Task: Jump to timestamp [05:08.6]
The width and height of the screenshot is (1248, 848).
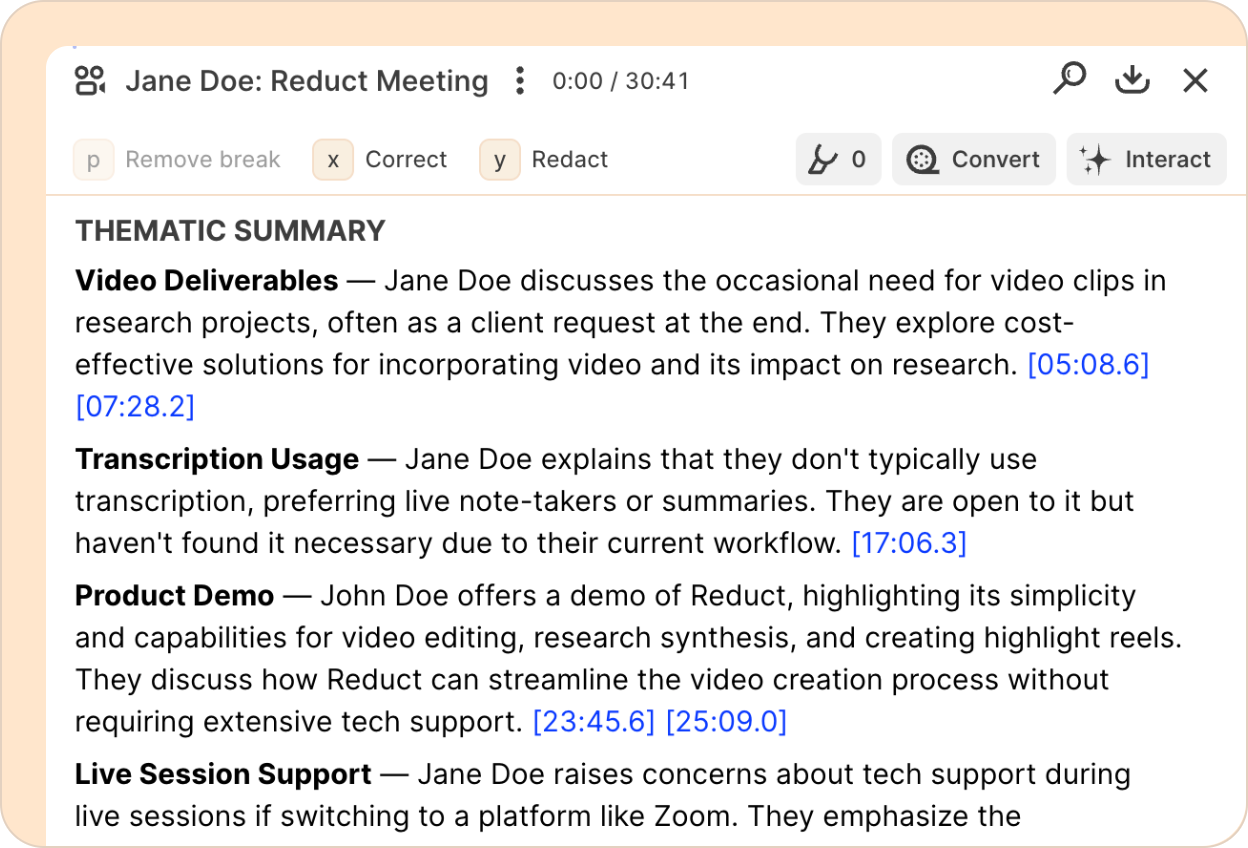Action: (x=1089, y=365)
